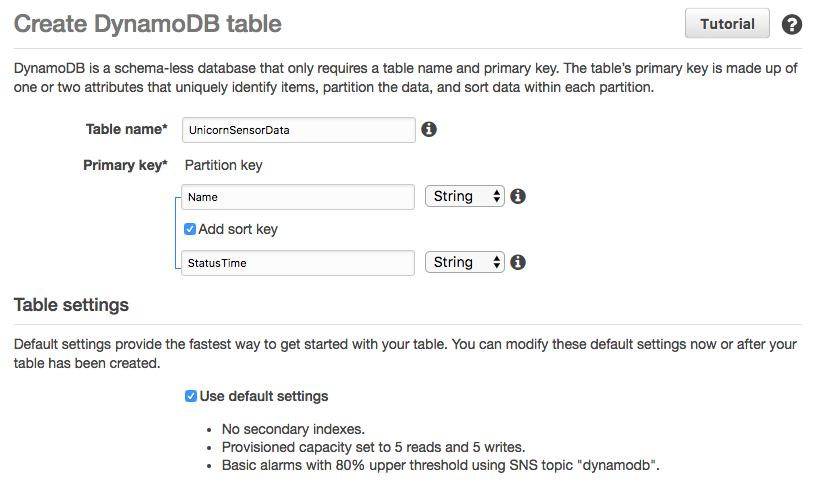Image resolution: width=814 pixels, height=482 pixels.
Task: Open the Tutorial button
Action: click(727, 24)
